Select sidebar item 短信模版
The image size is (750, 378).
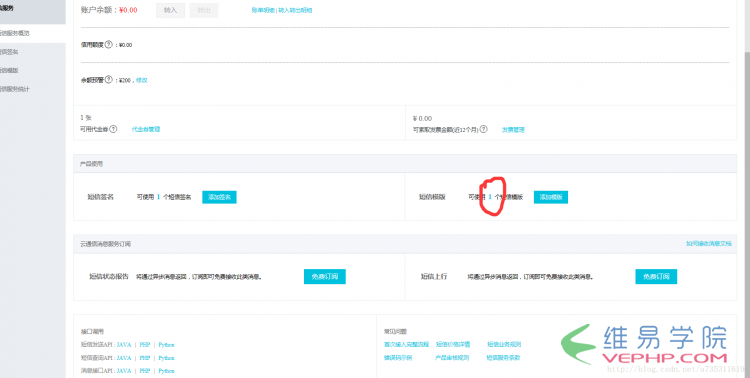[x=33, y=70]
